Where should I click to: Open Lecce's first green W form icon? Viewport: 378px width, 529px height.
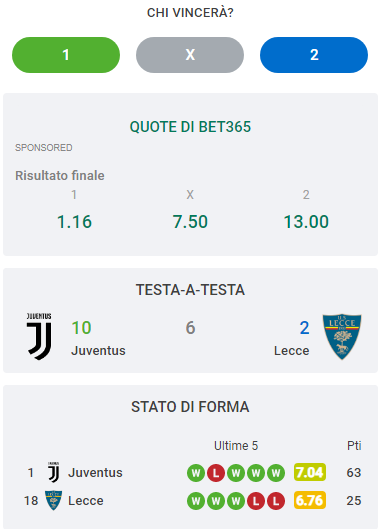click(x=196, y=501)
